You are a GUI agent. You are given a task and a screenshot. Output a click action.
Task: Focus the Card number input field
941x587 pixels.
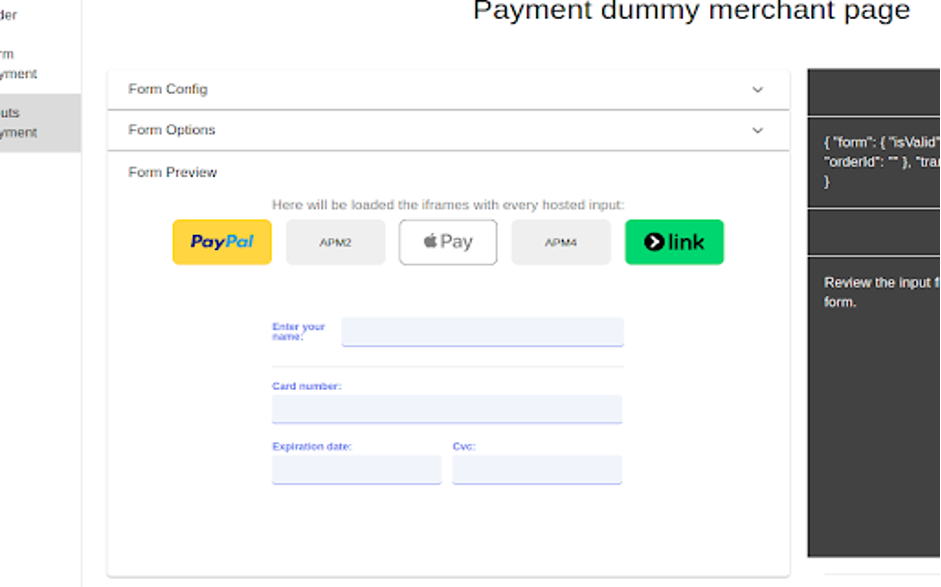(447, 409)
